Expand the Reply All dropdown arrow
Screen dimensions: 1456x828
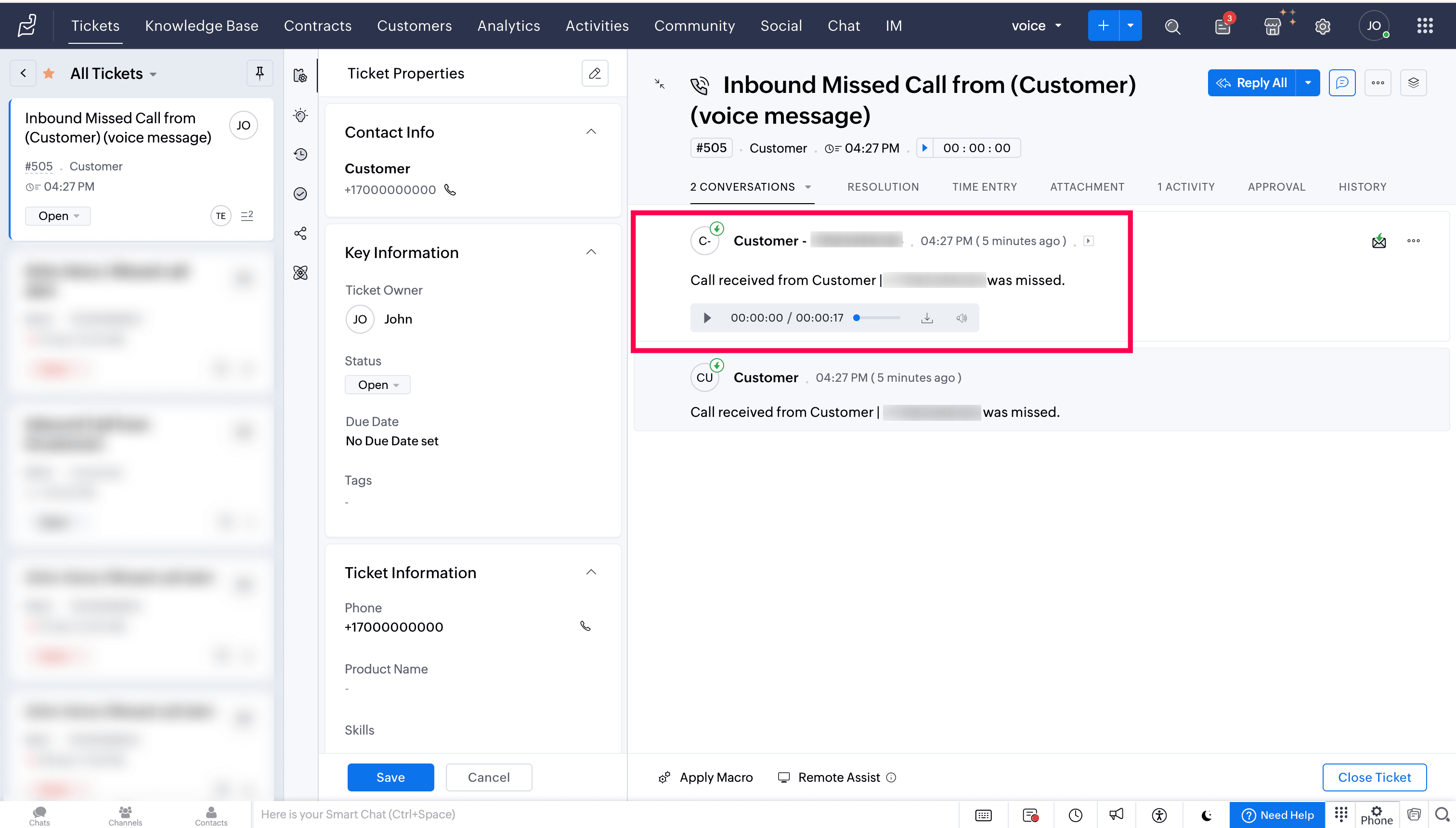tap(1308, 83)
